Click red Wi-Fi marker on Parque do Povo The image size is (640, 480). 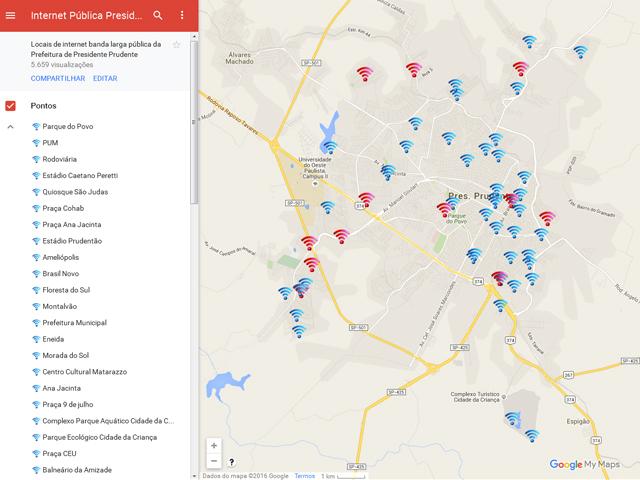click(x=444, y=209)
